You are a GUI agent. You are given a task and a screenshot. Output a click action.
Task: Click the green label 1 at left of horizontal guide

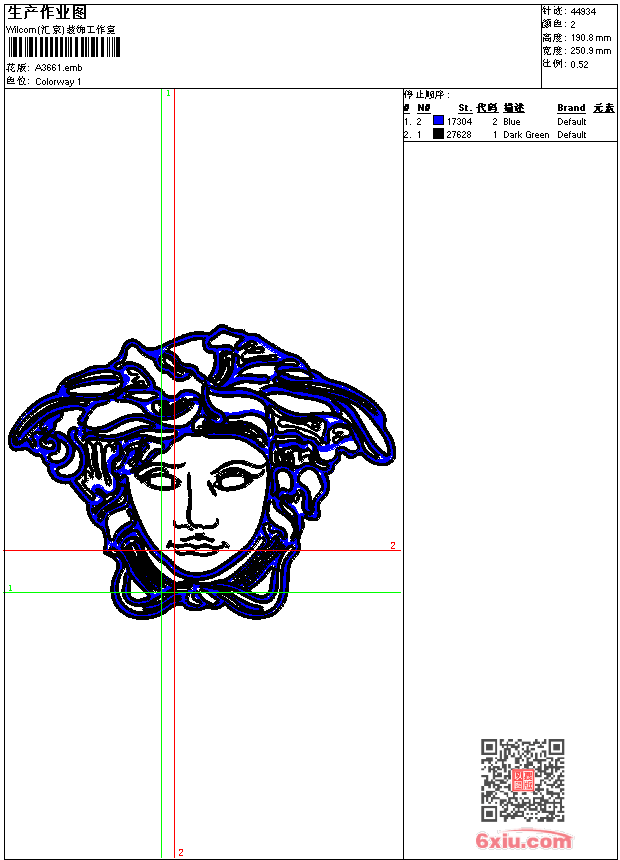(10, 588)
